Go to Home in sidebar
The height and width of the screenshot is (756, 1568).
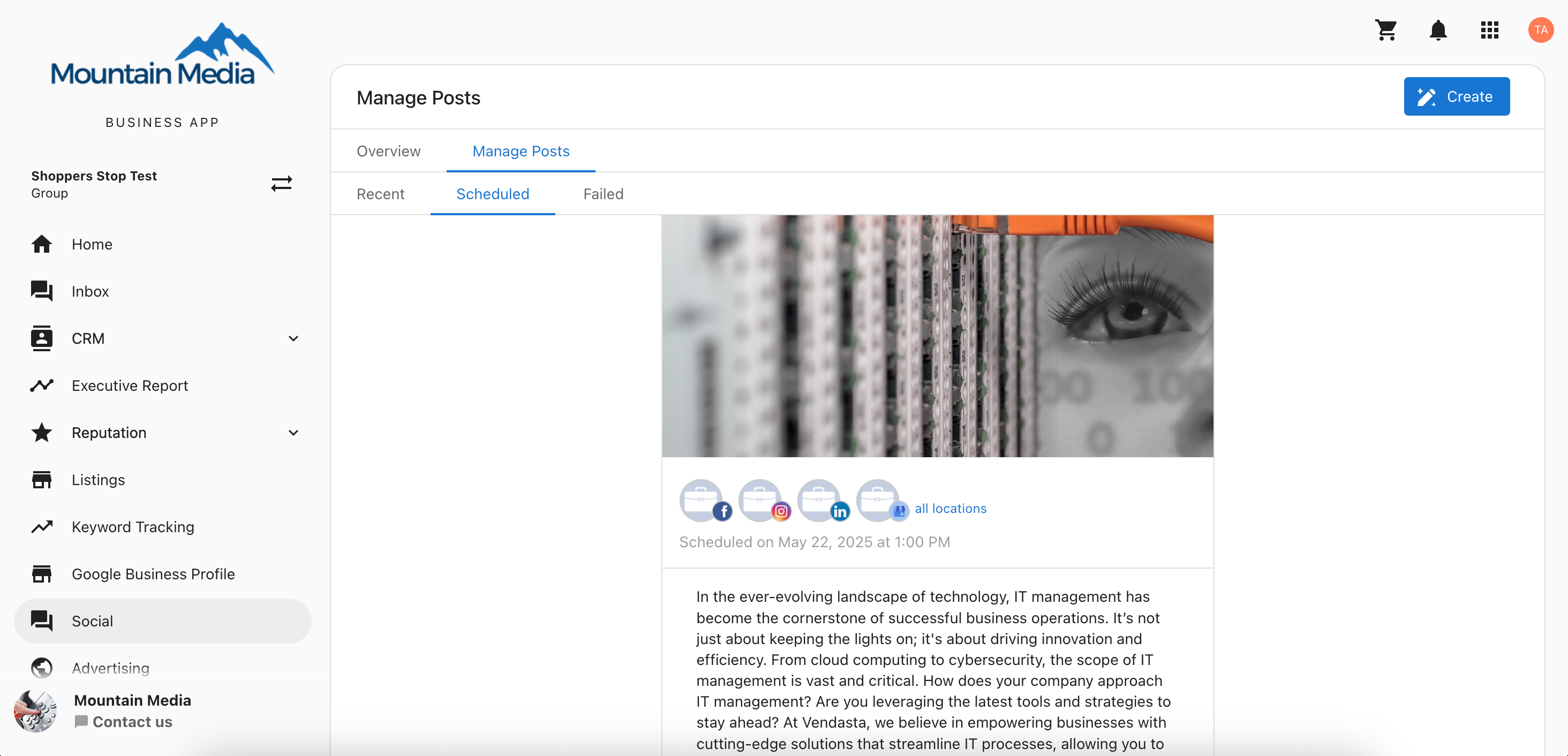tap(162, 244)
